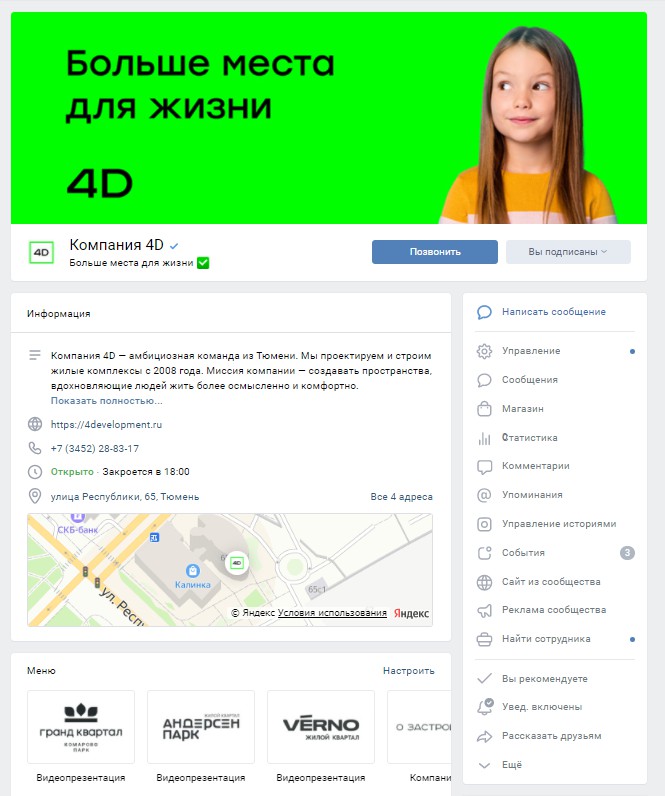Open the VERNO жилой квартал thumbnail
The width and height of the screenshot is (665, 796).
(321, 726)
